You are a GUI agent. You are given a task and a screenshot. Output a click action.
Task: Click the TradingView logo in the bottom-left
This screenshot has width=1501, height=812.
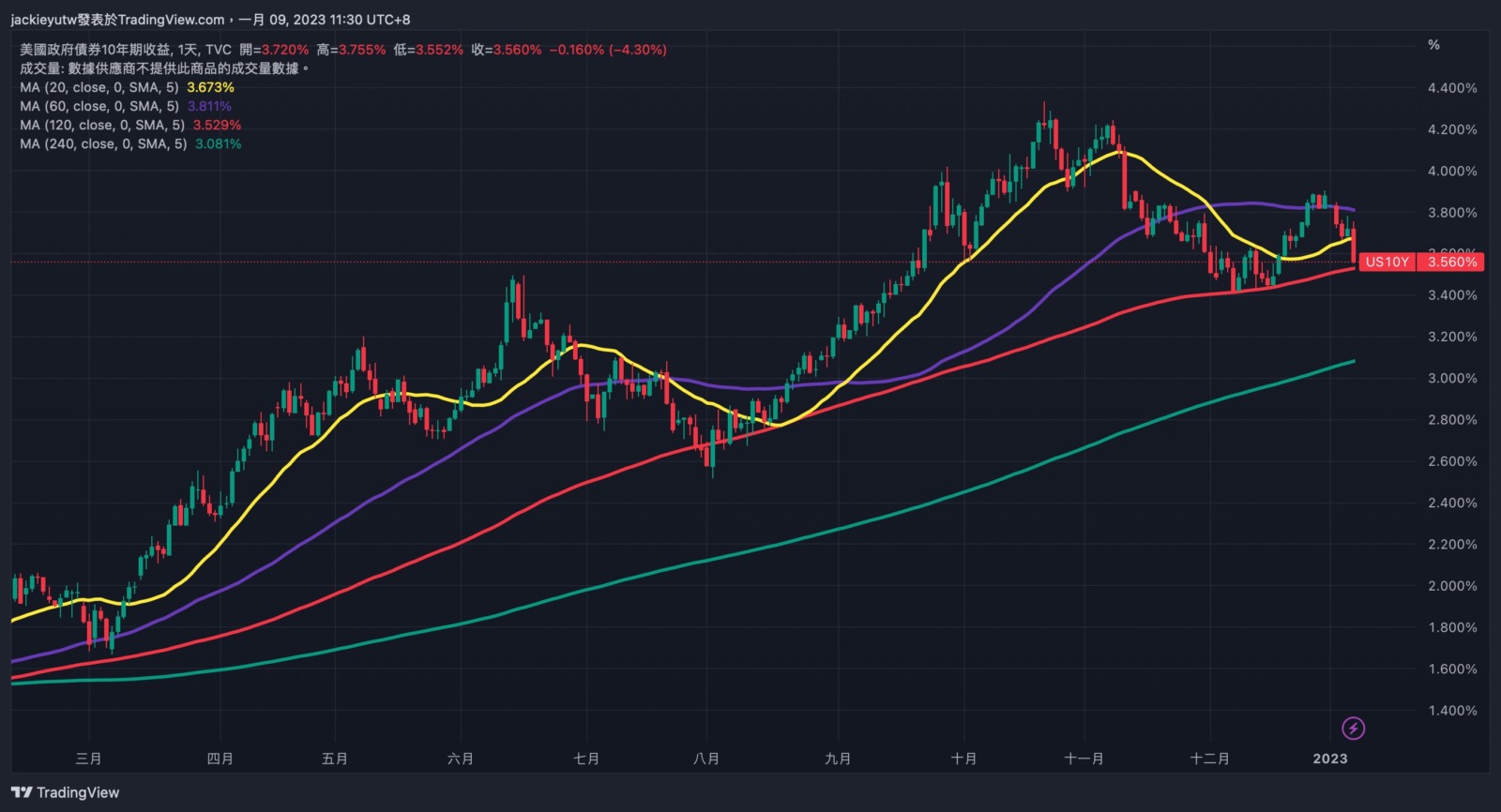(x=66, y=792)
